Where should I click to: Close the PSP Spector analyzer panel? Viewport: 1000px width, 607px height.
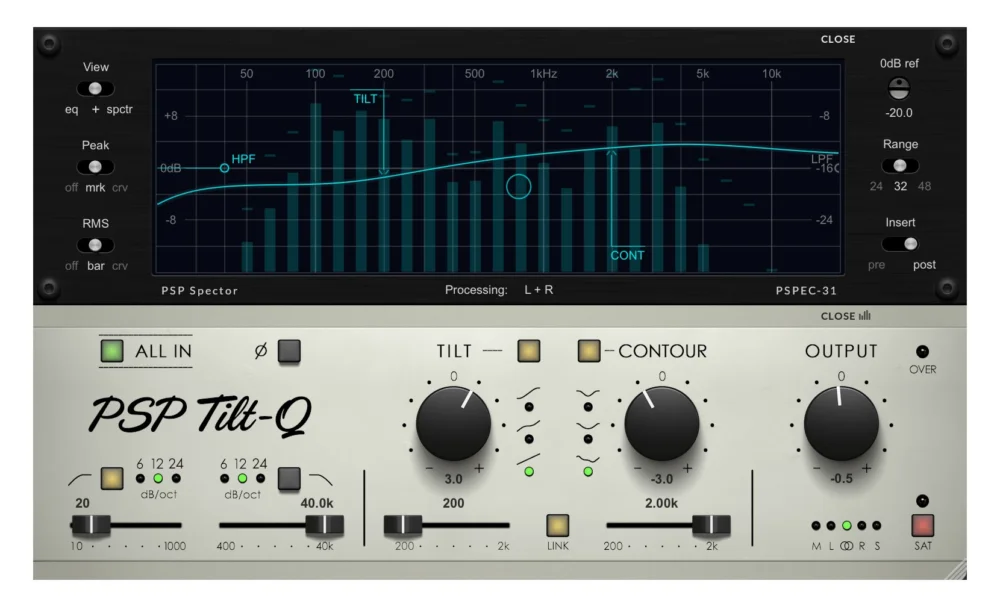click(838, 40)
